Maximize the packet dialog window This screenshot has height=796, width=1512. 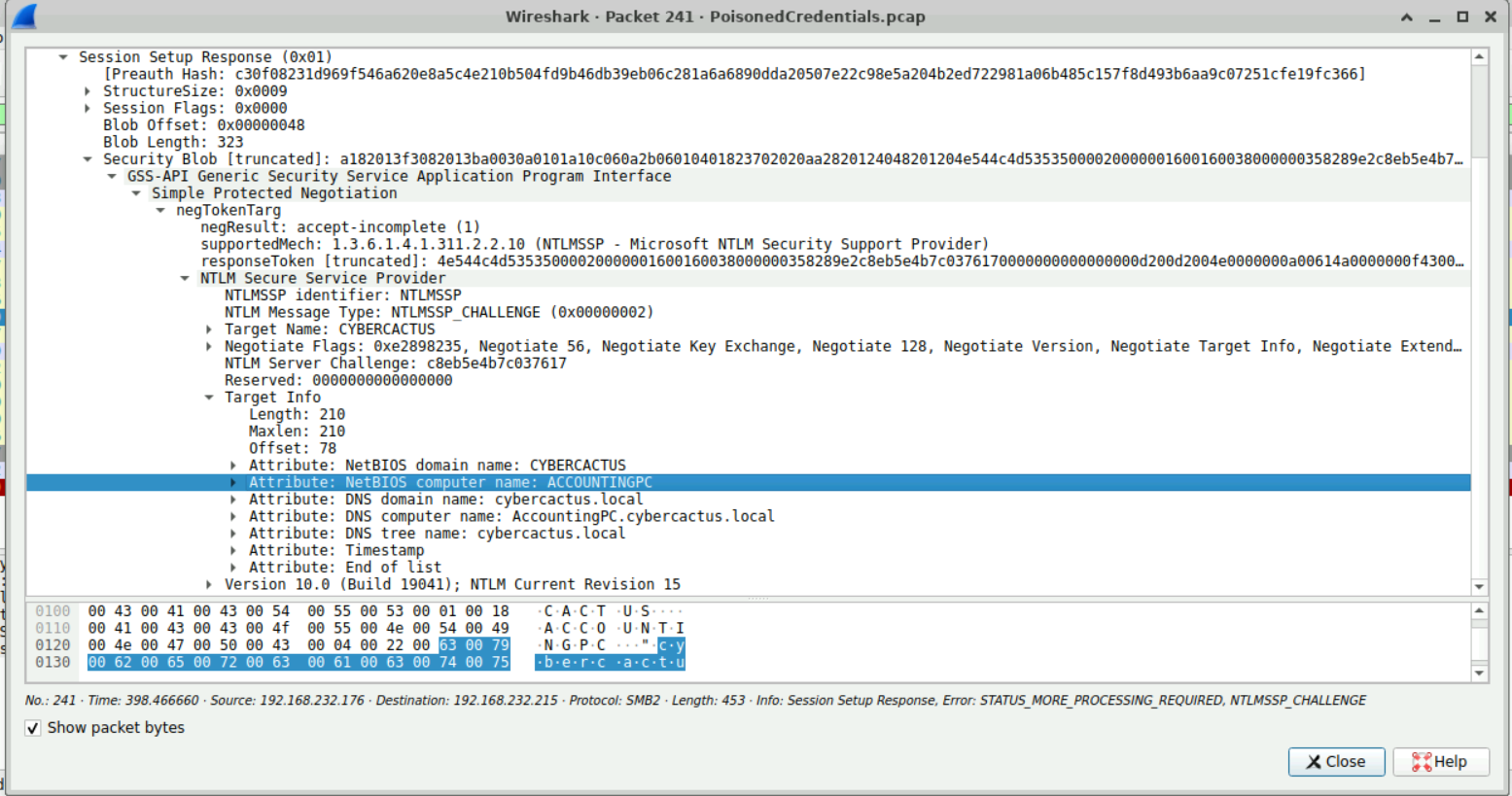click(x=1462, y=17)
